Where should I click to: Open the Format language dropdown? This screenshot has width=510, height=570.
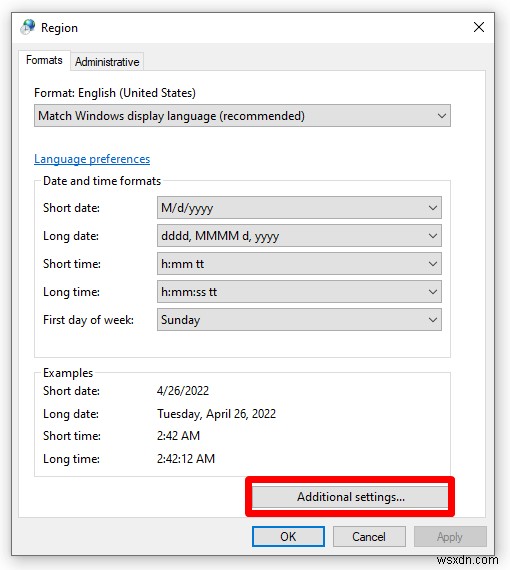tap(242, 116)
